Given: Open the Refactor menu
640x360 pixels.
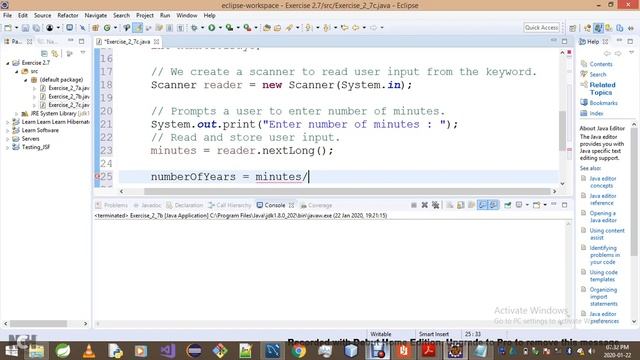Looking at the screenshot, I should tap(68, 15).
